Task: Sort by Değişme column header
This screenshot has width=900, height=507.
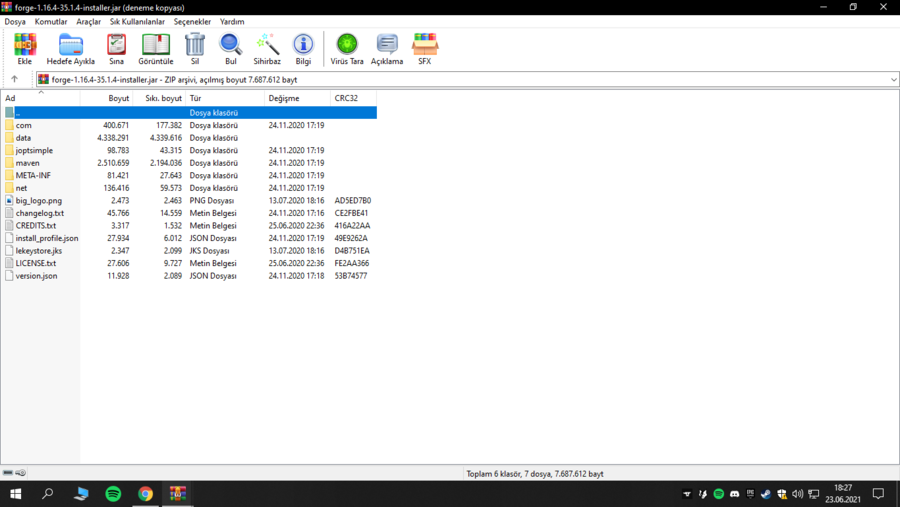Action: [297, 98]
